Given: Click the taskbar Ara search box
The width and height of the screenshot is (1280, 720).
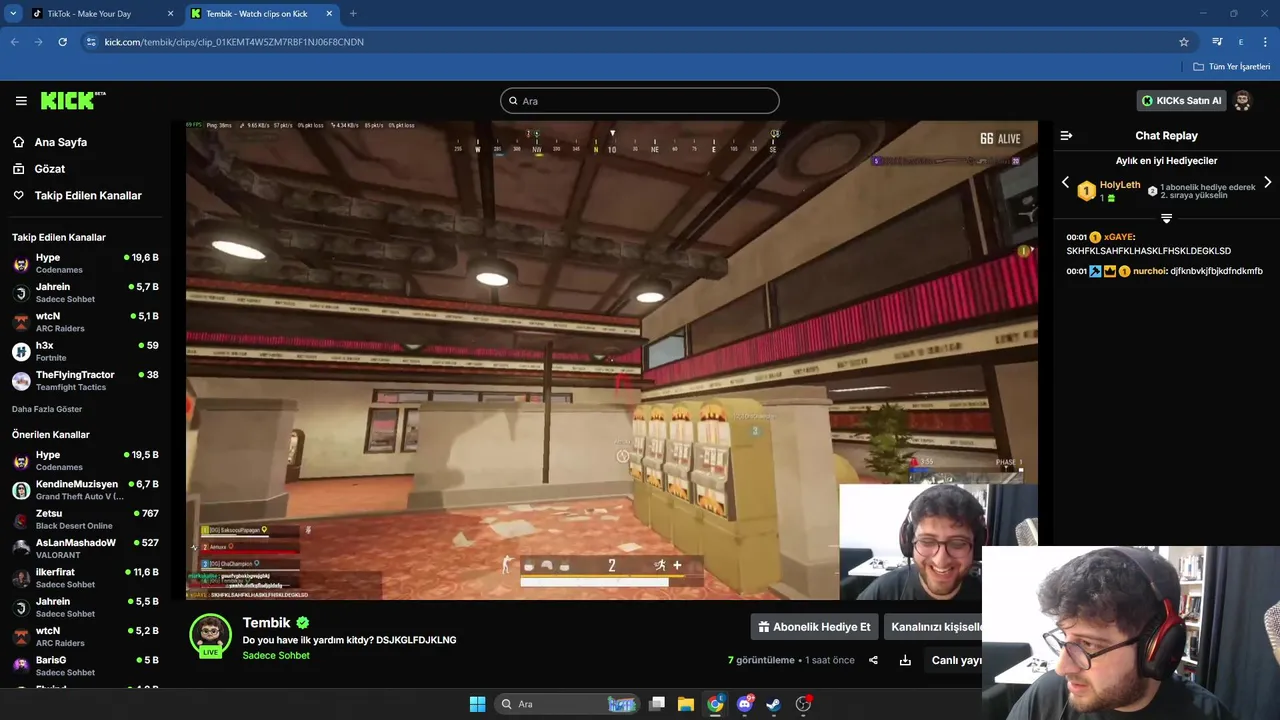Looking at the screenshot, I should [567, 704].
